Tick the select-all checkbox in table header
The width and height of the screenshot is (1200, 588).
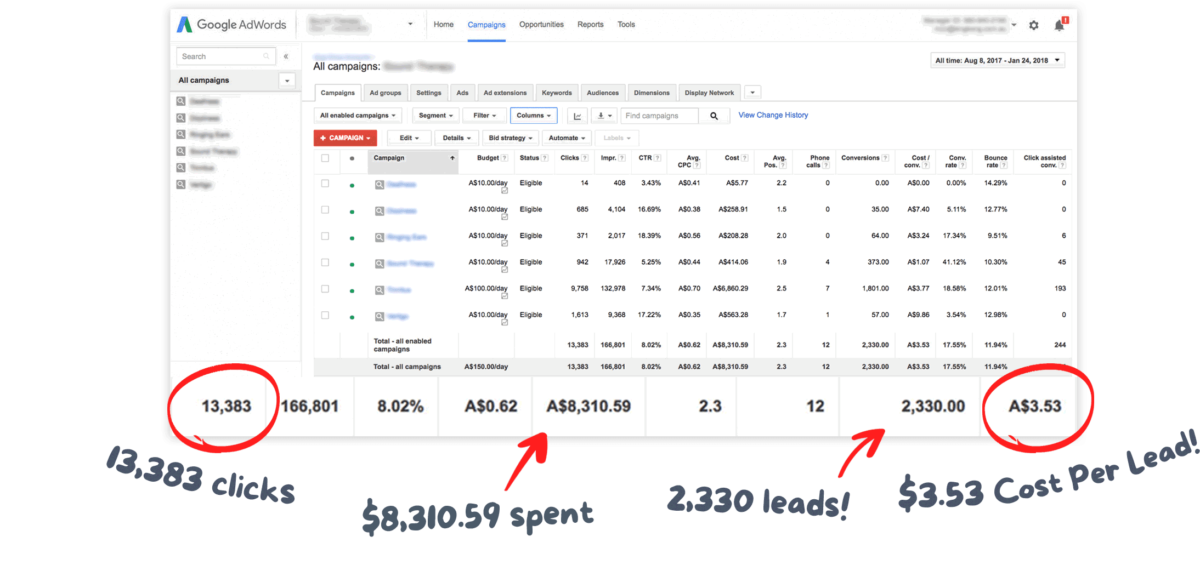coord(325,158)
